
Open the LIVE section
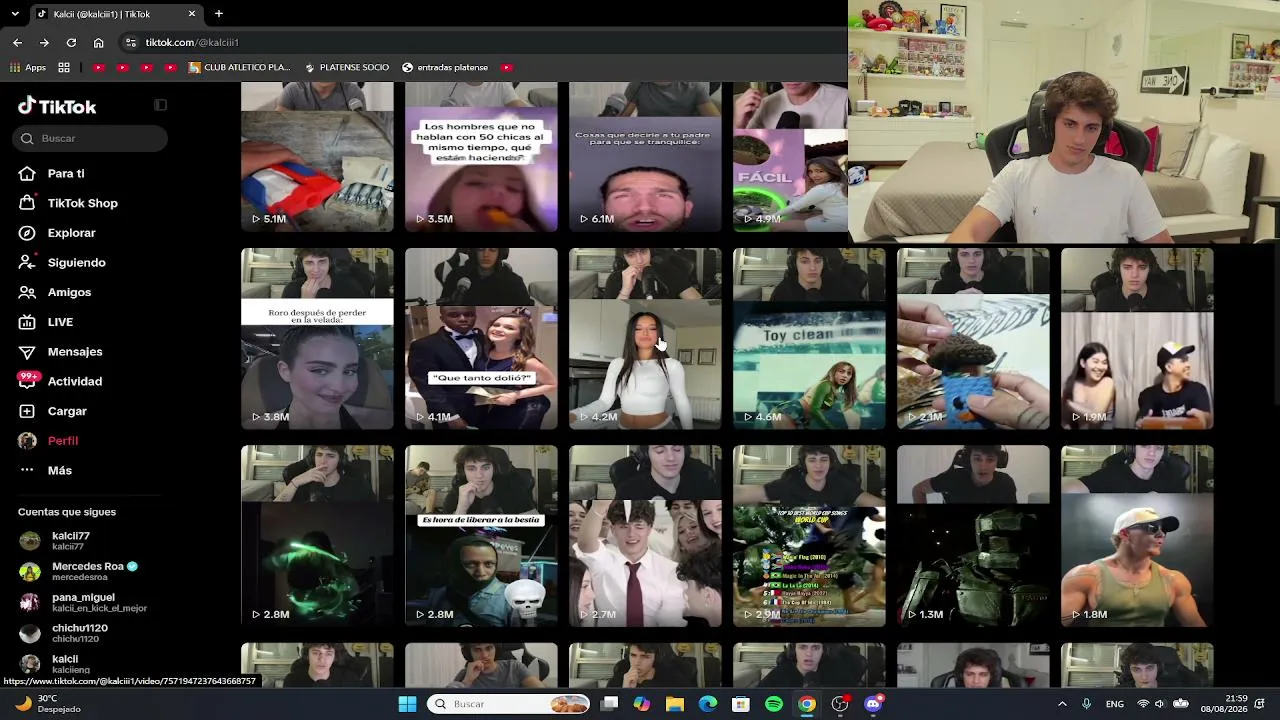coord(48,322)
